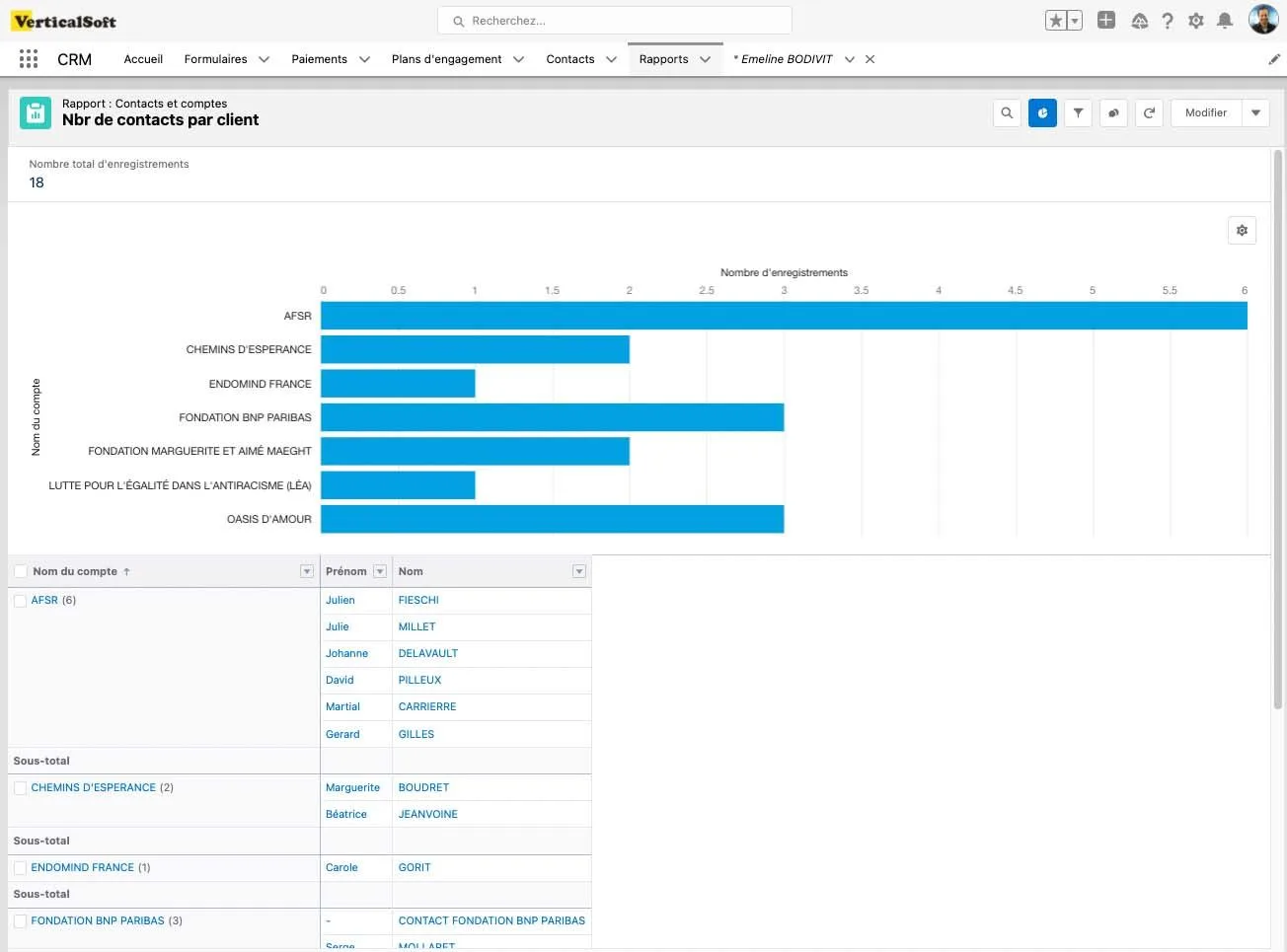Viewport: 1287px width, 952px height.
Task: Open Nom du compte column menu
Action: [307, 571]
